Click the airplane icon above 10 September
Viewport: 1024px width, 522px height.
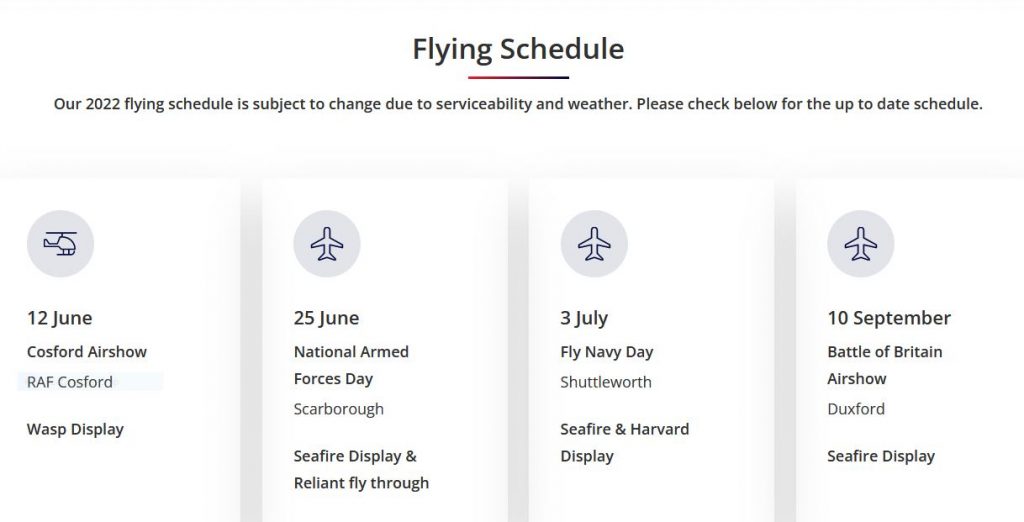click(x=860, y=244)
